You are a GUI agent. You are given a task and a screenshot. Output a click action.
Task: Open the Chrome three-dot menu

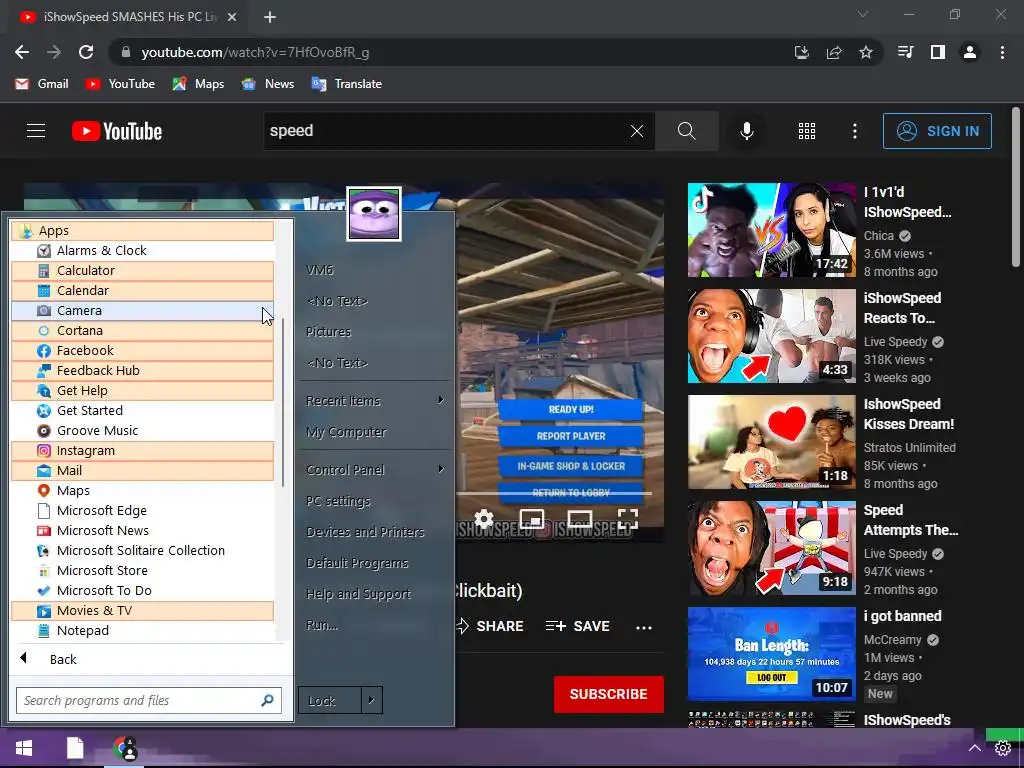click(1002, 52)
